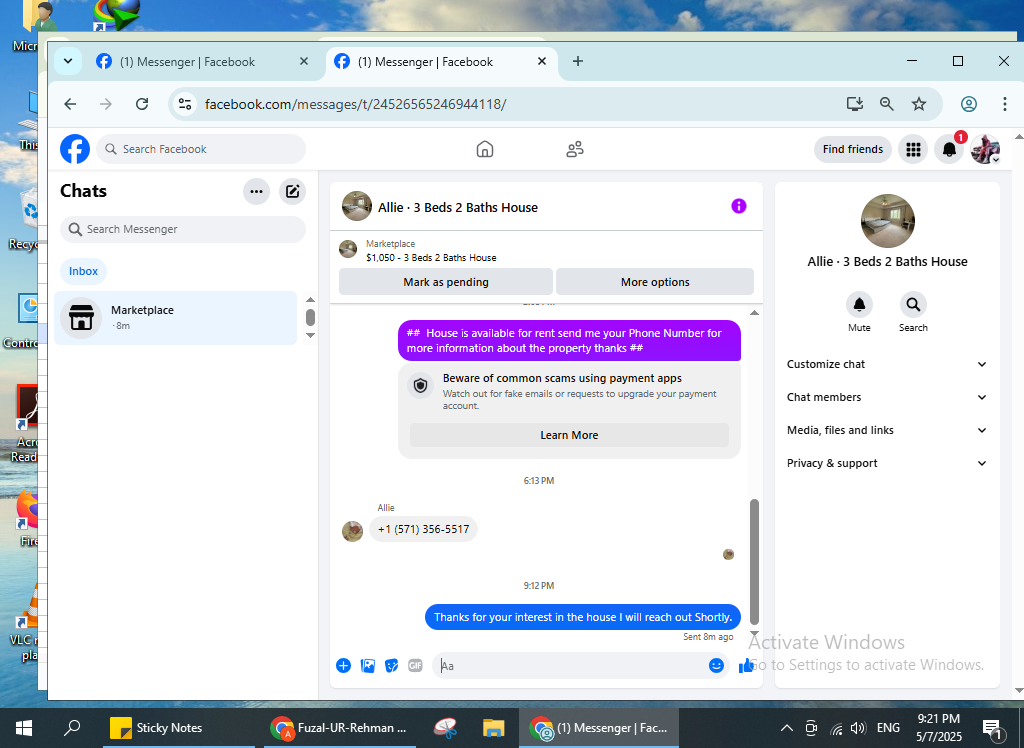Open File Explorer in taskbar
This screenshot has width=1024, height=748.
pyautogui.click(x=493, y=728)
